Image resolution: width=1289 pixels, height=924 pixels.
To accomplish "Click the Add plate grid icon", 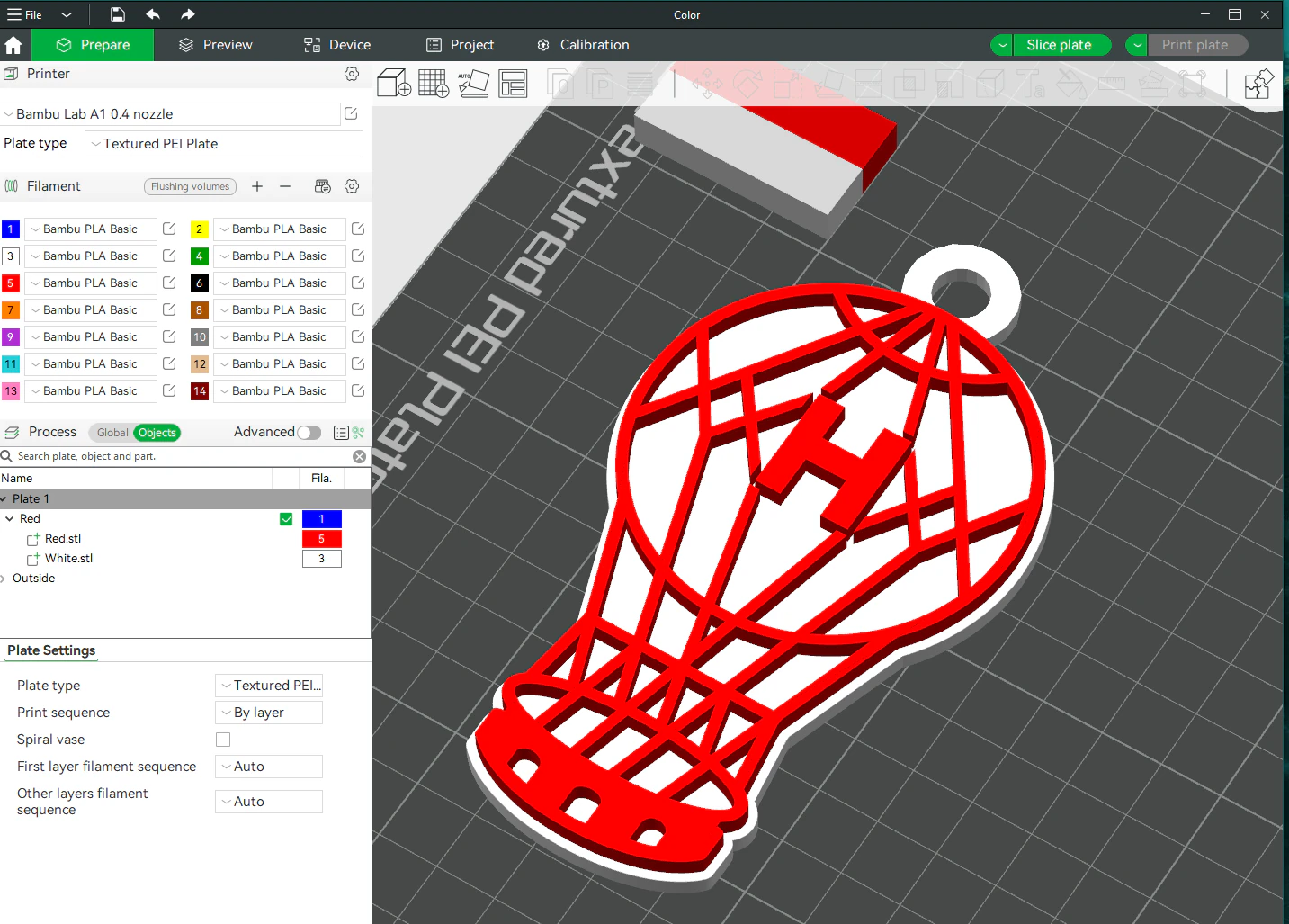I will pyautogui.click(x=434, y=84).
